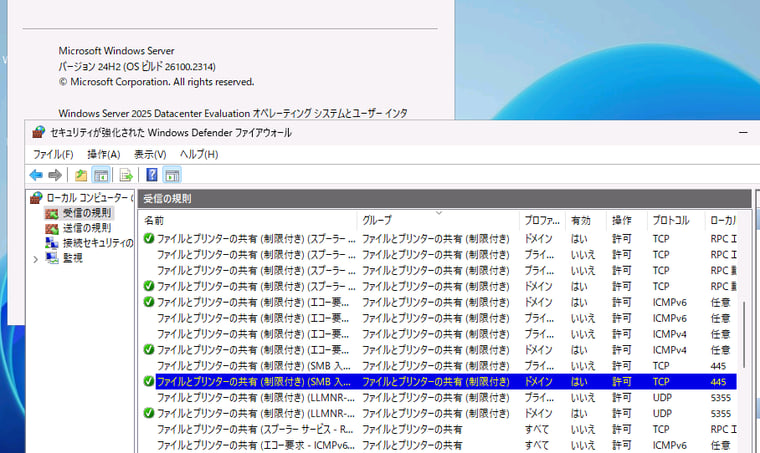Sort by the 操作 column header
The height and width of the screenshot is (453, 760).
(x=626, y=220)
